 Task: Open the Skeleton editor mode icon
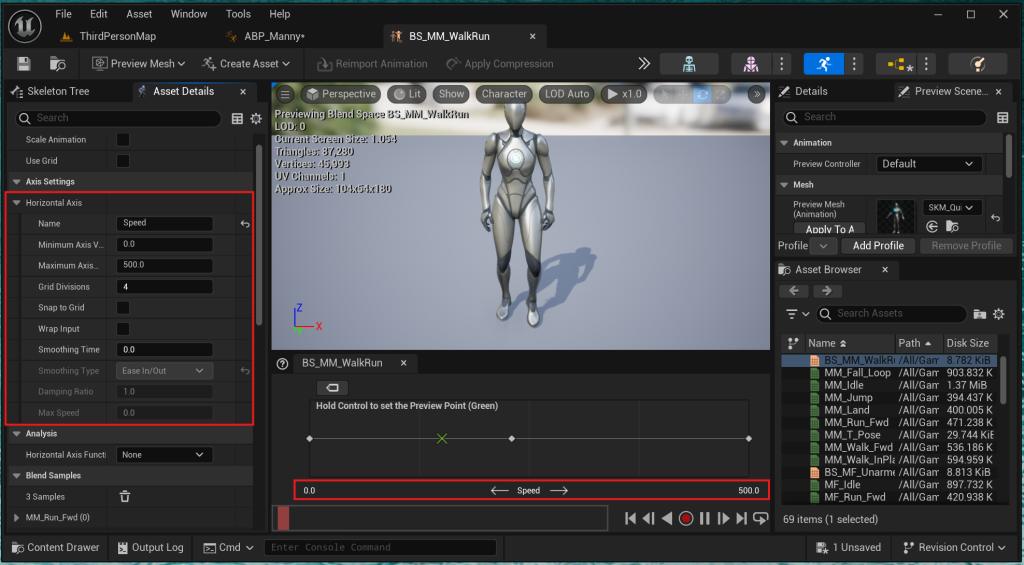tap(689, 63)
